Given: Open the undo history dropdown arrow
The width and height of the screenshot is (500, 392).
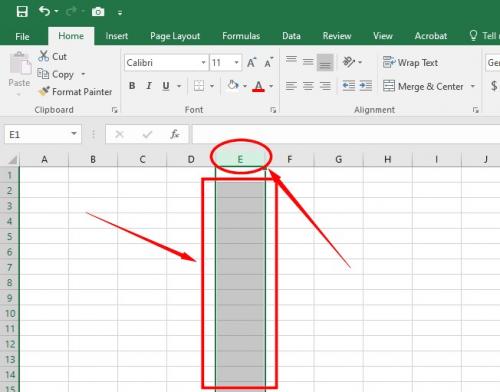Looking at the screenshot, I should coord(56,12).
